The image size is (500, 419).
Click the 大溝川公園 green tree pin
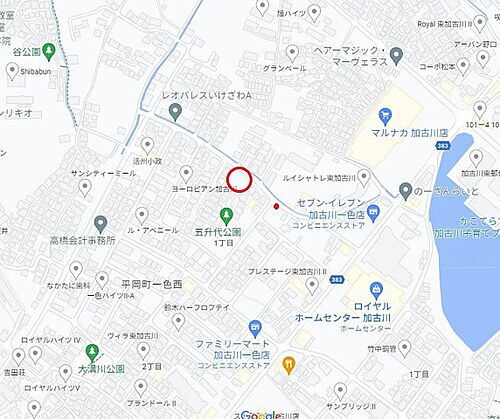point(92,353)
